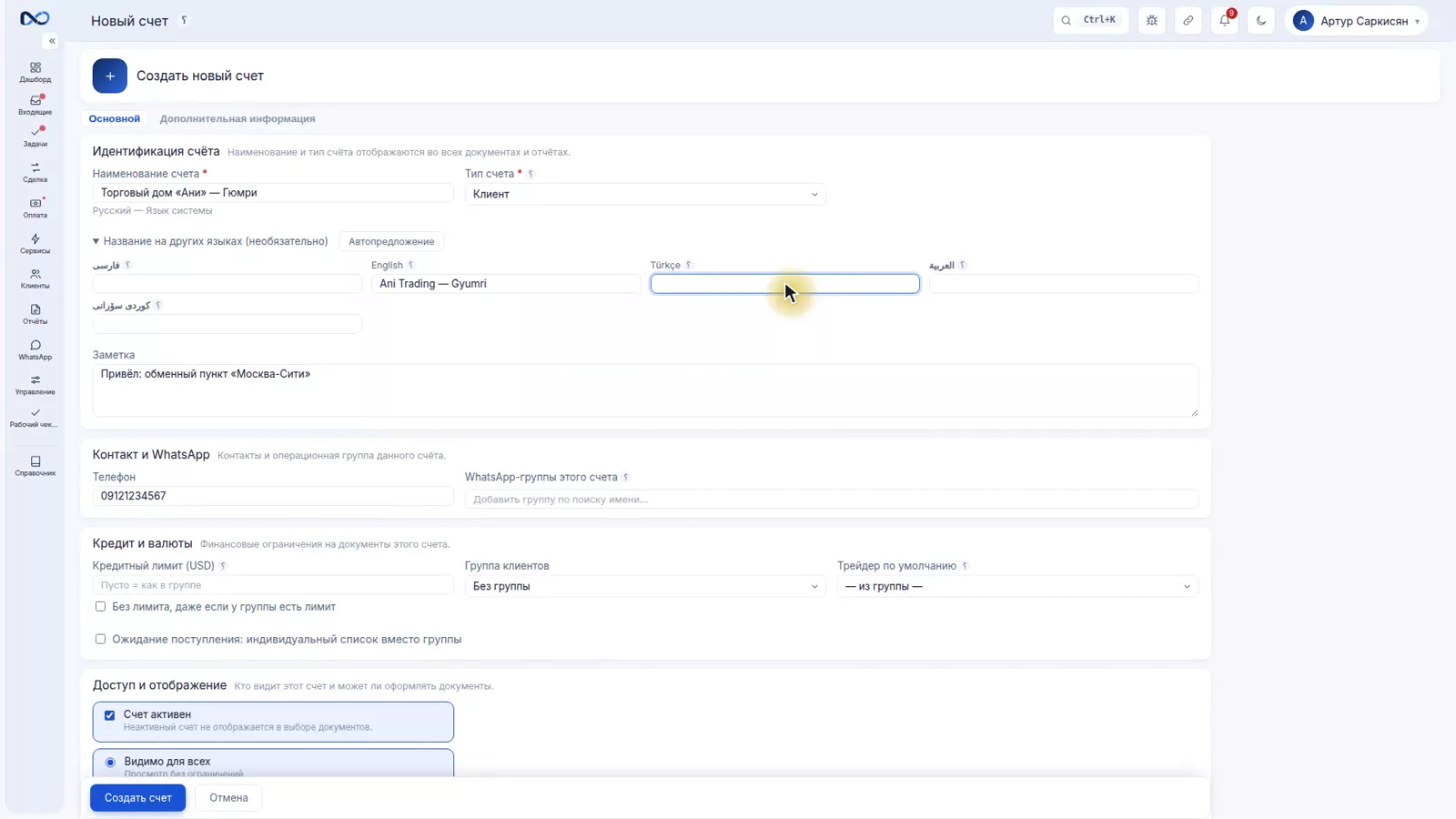The image size is (1456, 819).
Task: Open Артур Саркисян user menu
Action: (x=1356, y=20)
